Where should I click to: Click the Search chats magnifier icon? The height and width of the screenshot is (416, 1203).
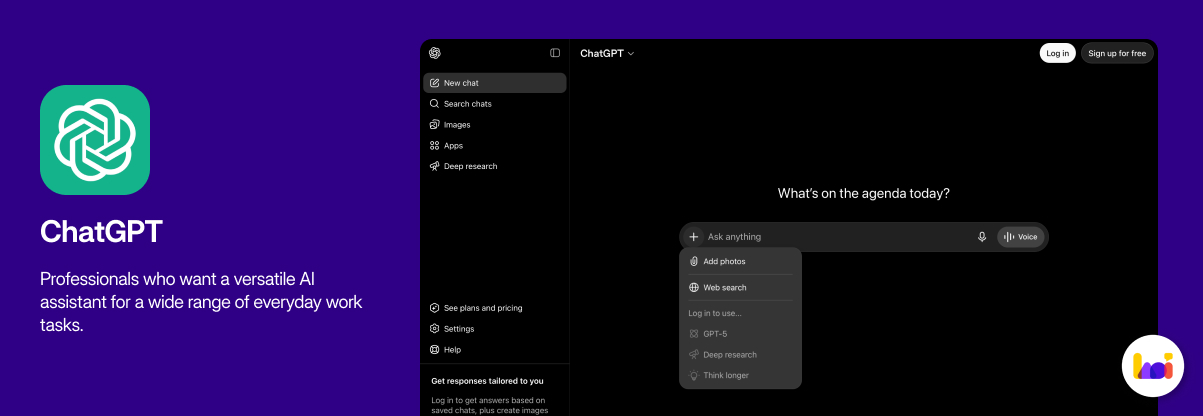click(435, 104)
